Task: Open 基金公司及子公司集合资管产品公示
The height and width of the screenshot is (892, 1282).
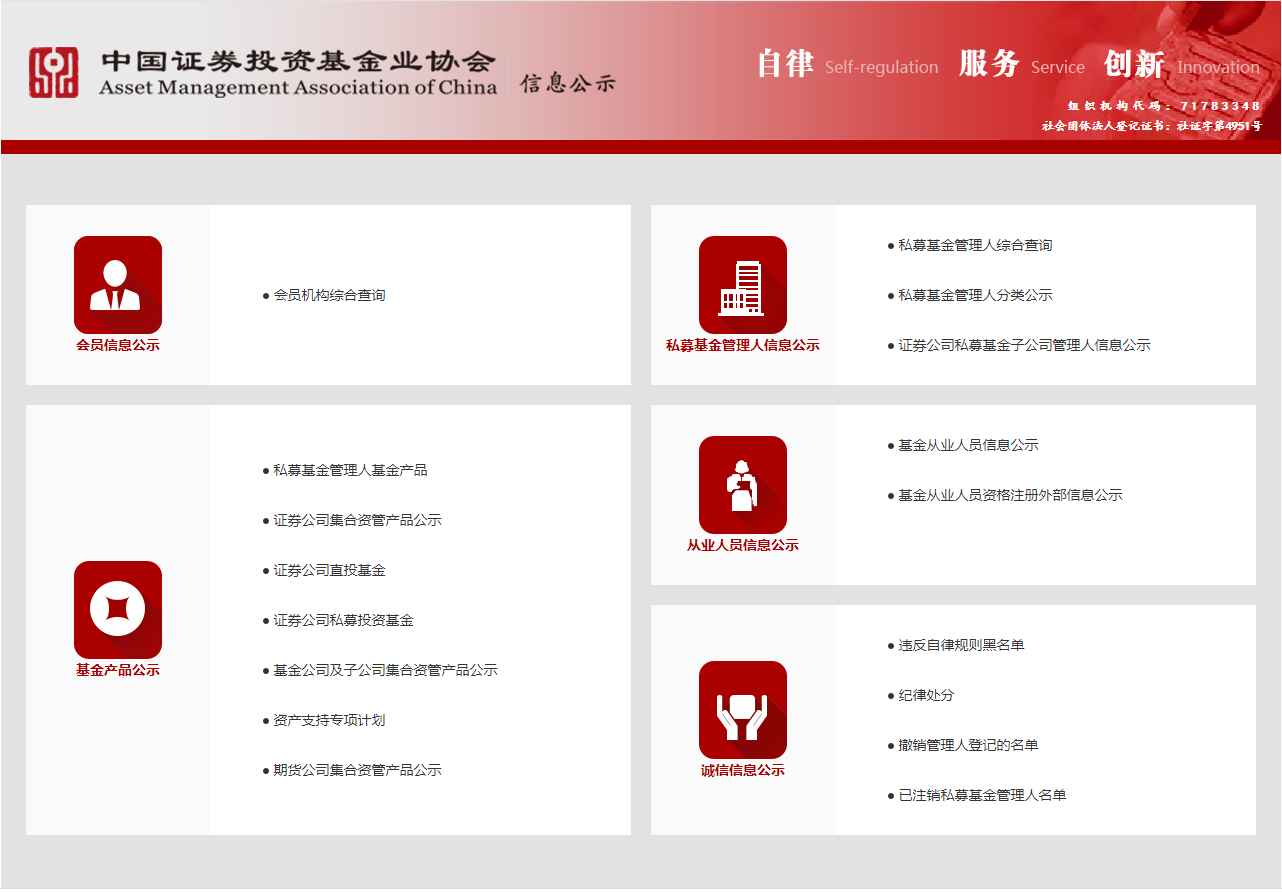Action: click(385, 670)
